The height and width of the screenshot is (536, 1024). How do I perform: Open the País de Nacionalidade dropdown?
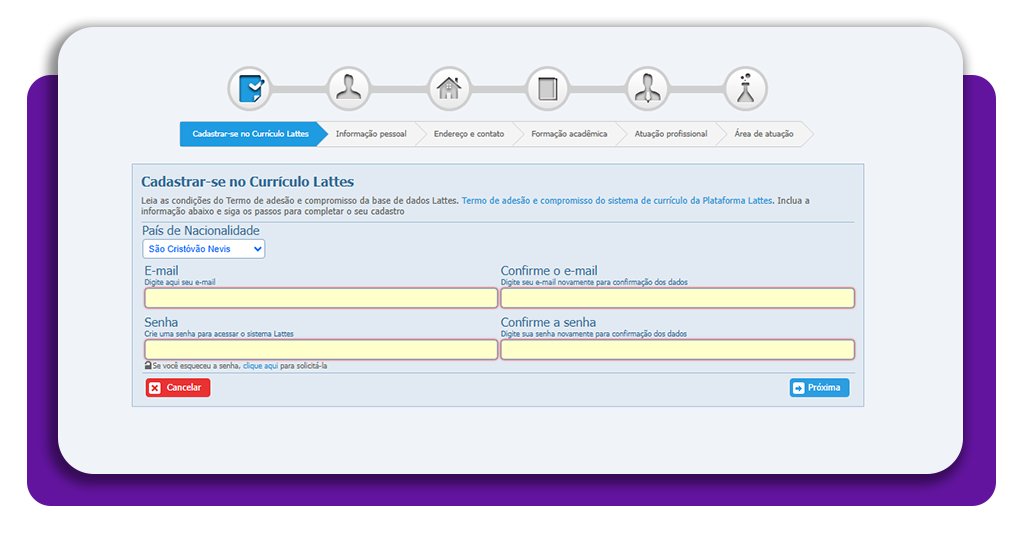[204, 249]
